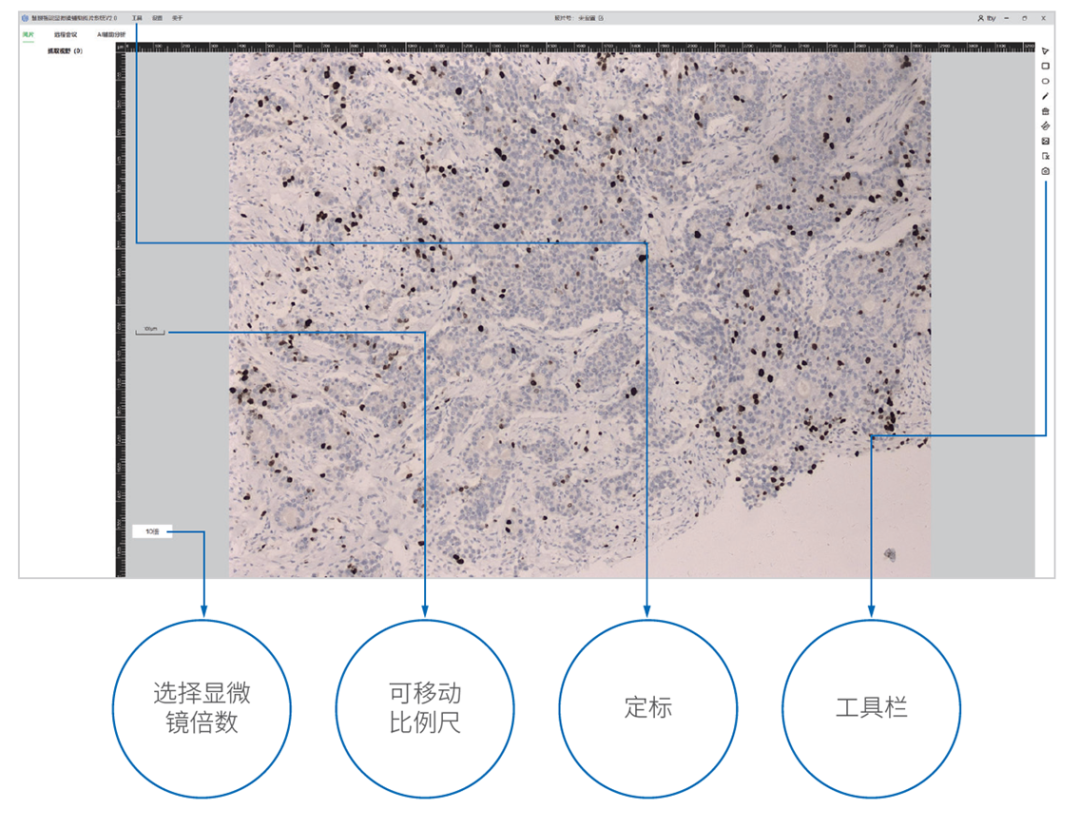The image size is (1080, 828).
Task: Open the 工具 menu
Action: 137,18
